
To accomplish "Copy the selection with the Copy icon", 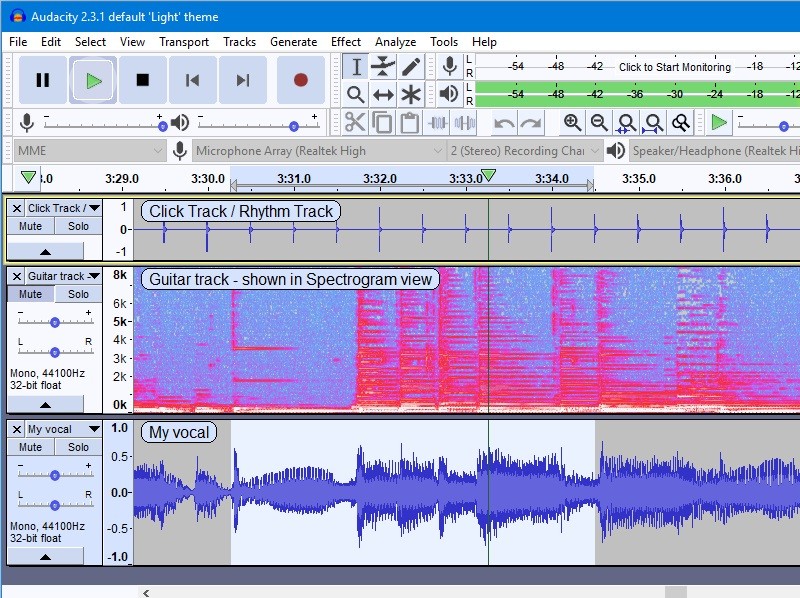I will tap(382, 123).
